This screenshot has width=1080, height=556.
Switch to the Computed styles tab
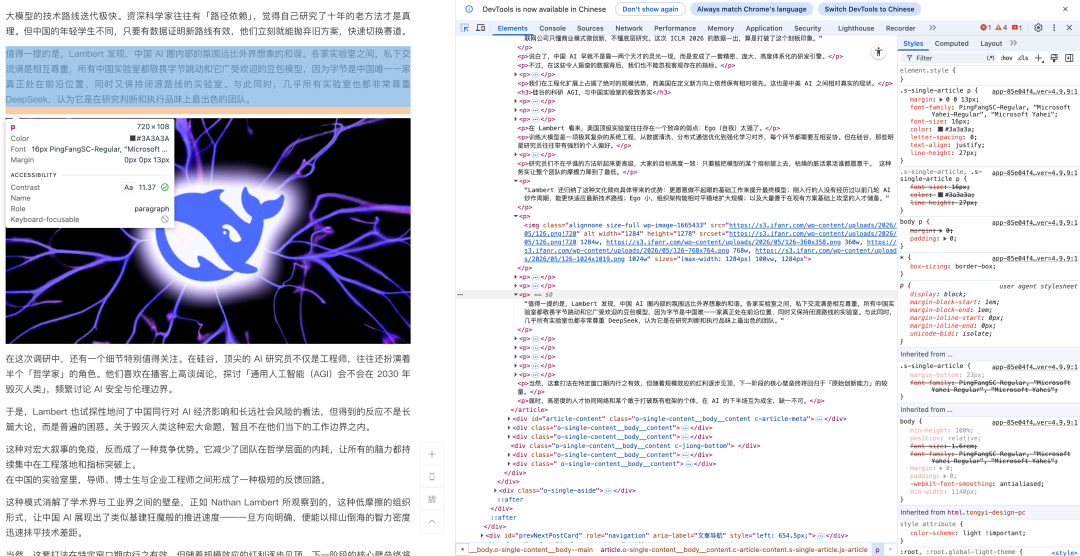[x=951, y=43]
